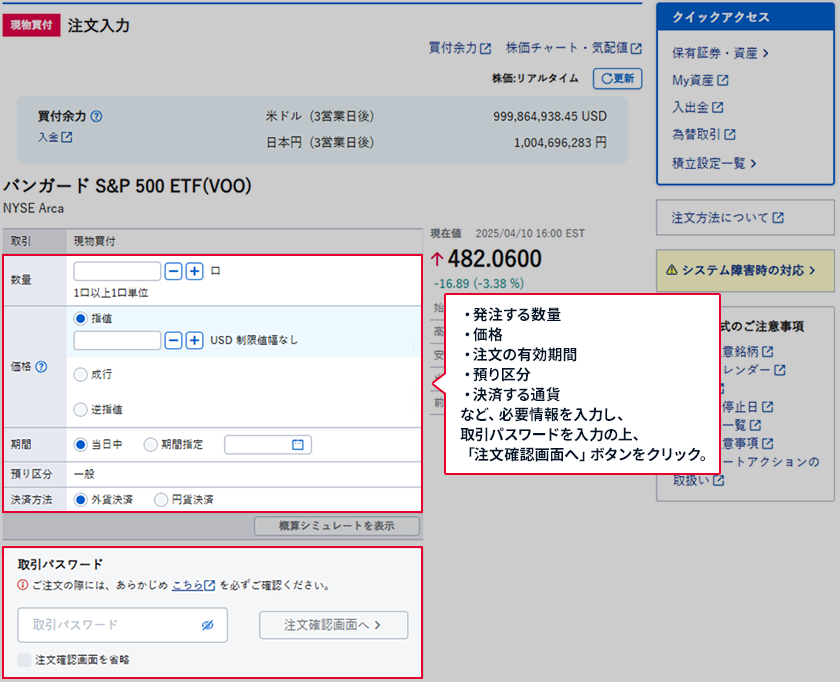Decrease quantity with the minus button

[173, 271]
